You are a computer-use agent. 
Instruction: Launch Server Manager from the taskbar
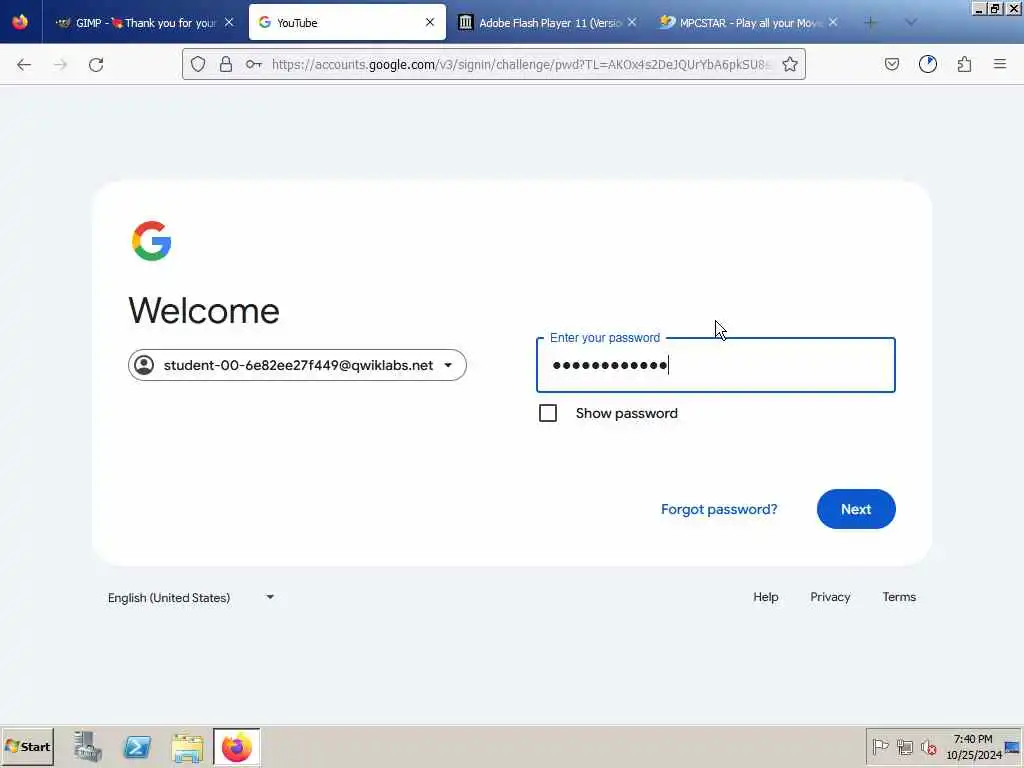[x=87, y=747]
